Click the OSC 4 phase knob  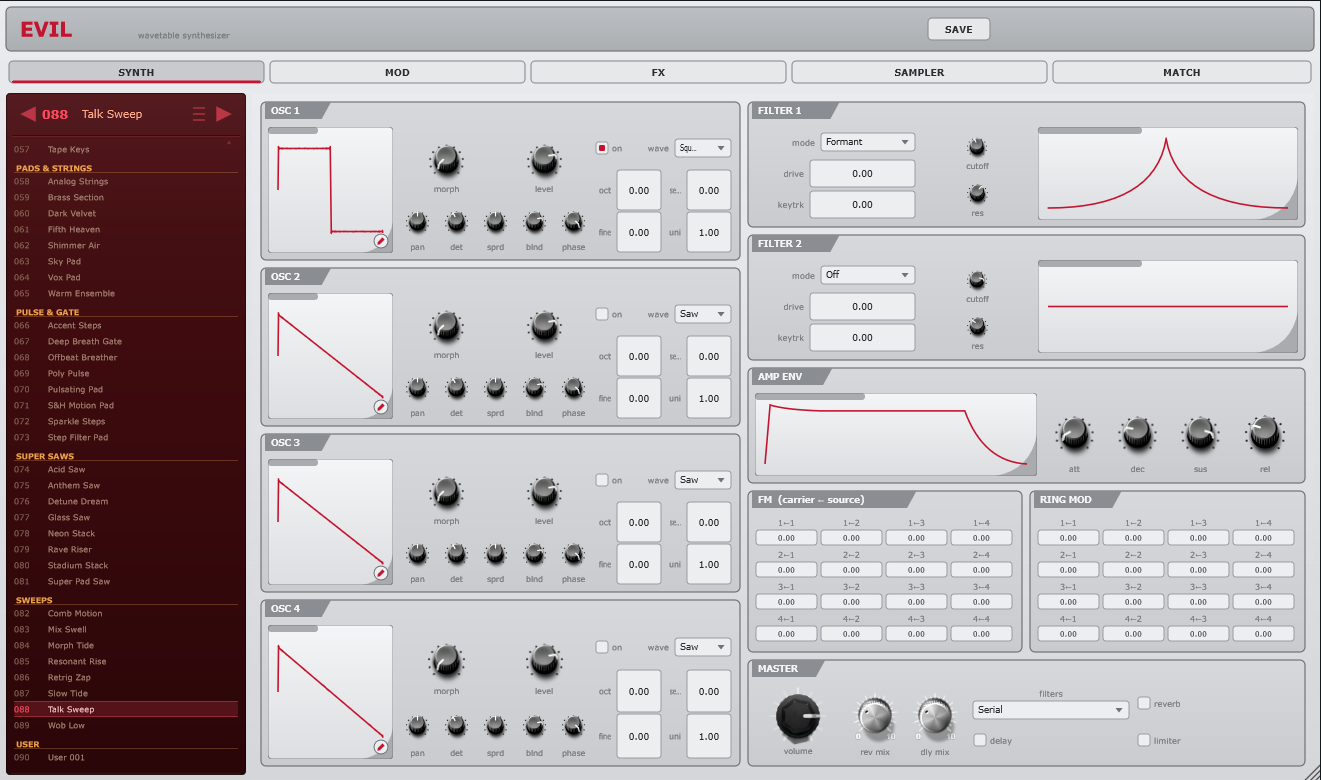tap(573, 727)
